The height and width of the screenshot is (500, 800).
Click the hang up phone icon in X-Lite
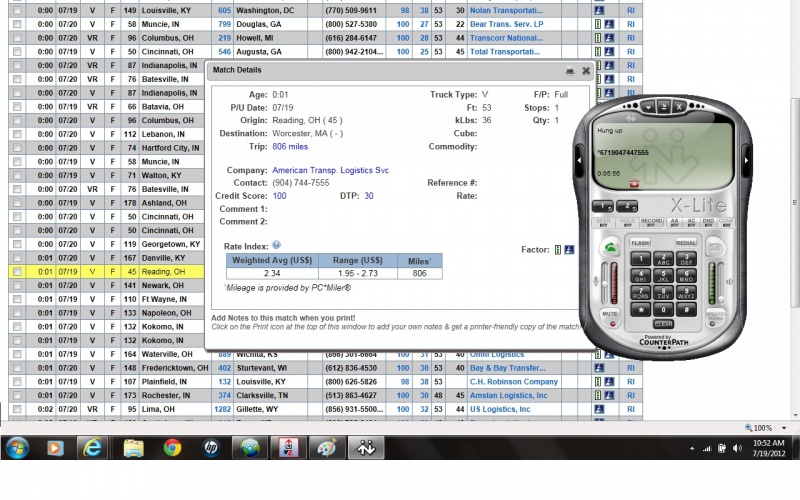coord(715,248)
